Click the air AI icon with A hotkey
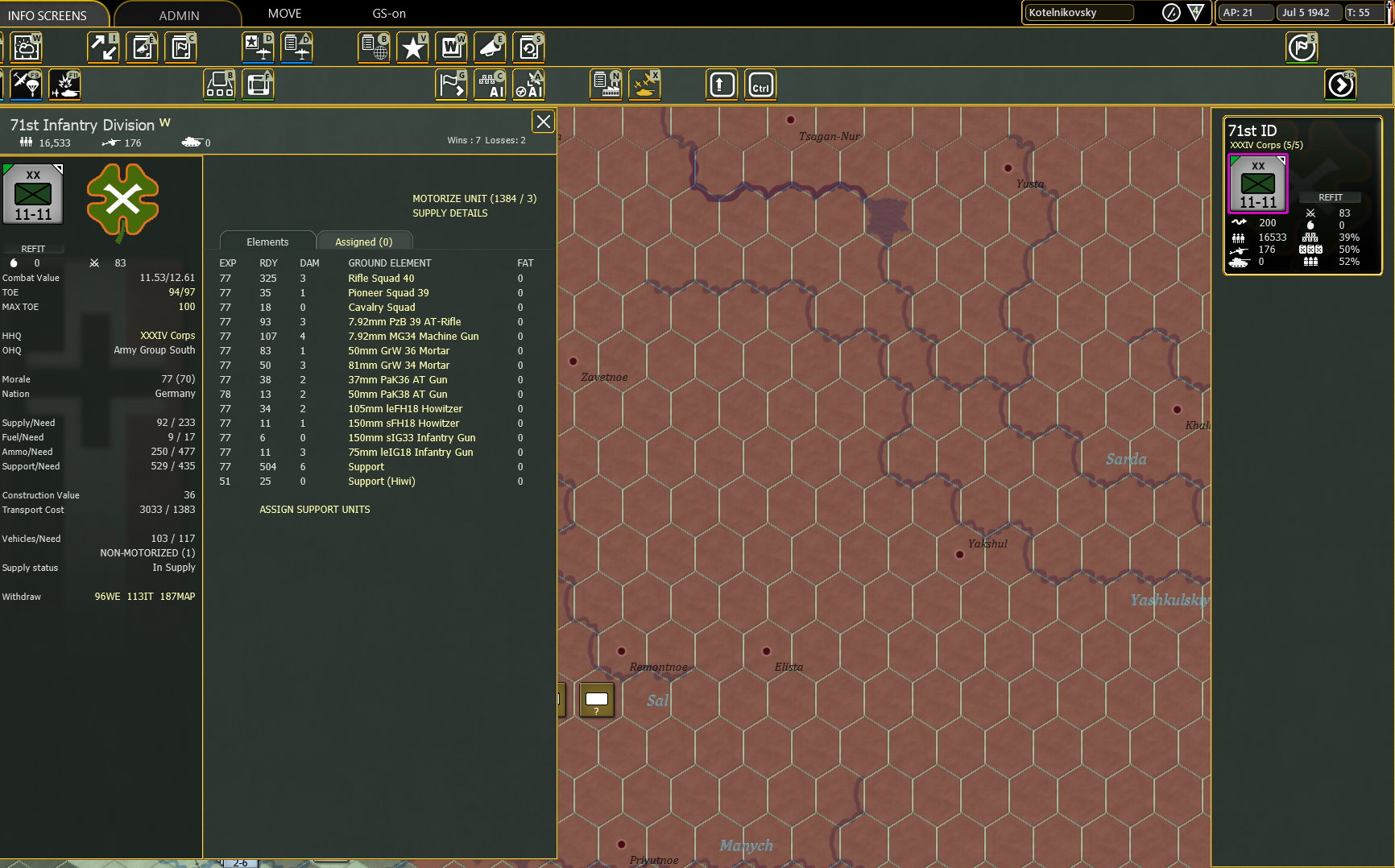The width and height of the screenshot is (1395, 868). pyautogui.click(x=528, y=85)
